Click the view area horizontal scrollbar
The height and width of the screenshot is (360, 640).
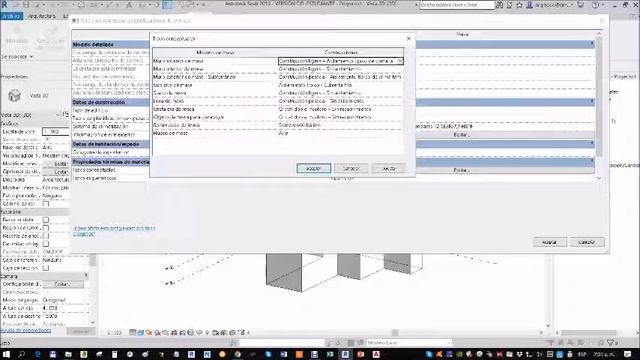[395, 333]
